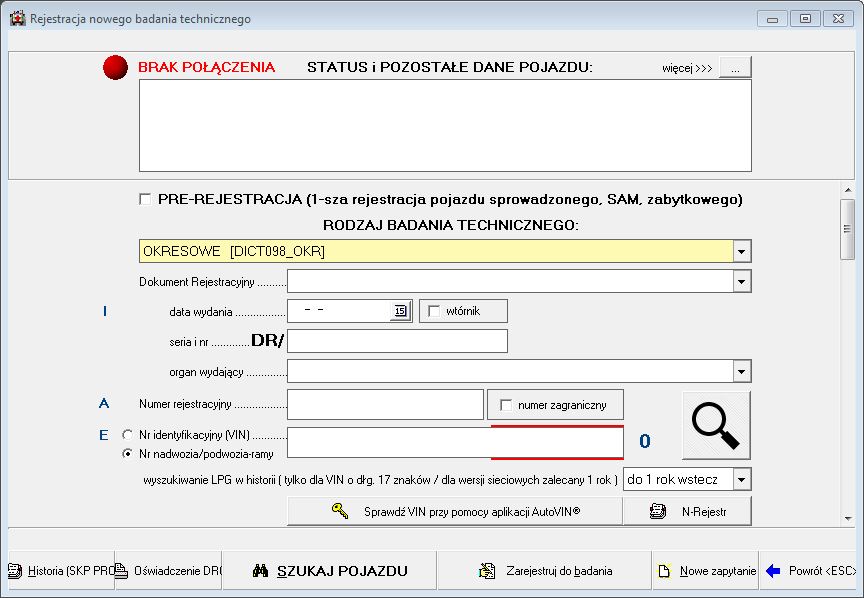Image resolution: width=864 pixels, height=598 pixels.
Task: Click the Numer rejestracyjny input field
Action: click(385, 405)
